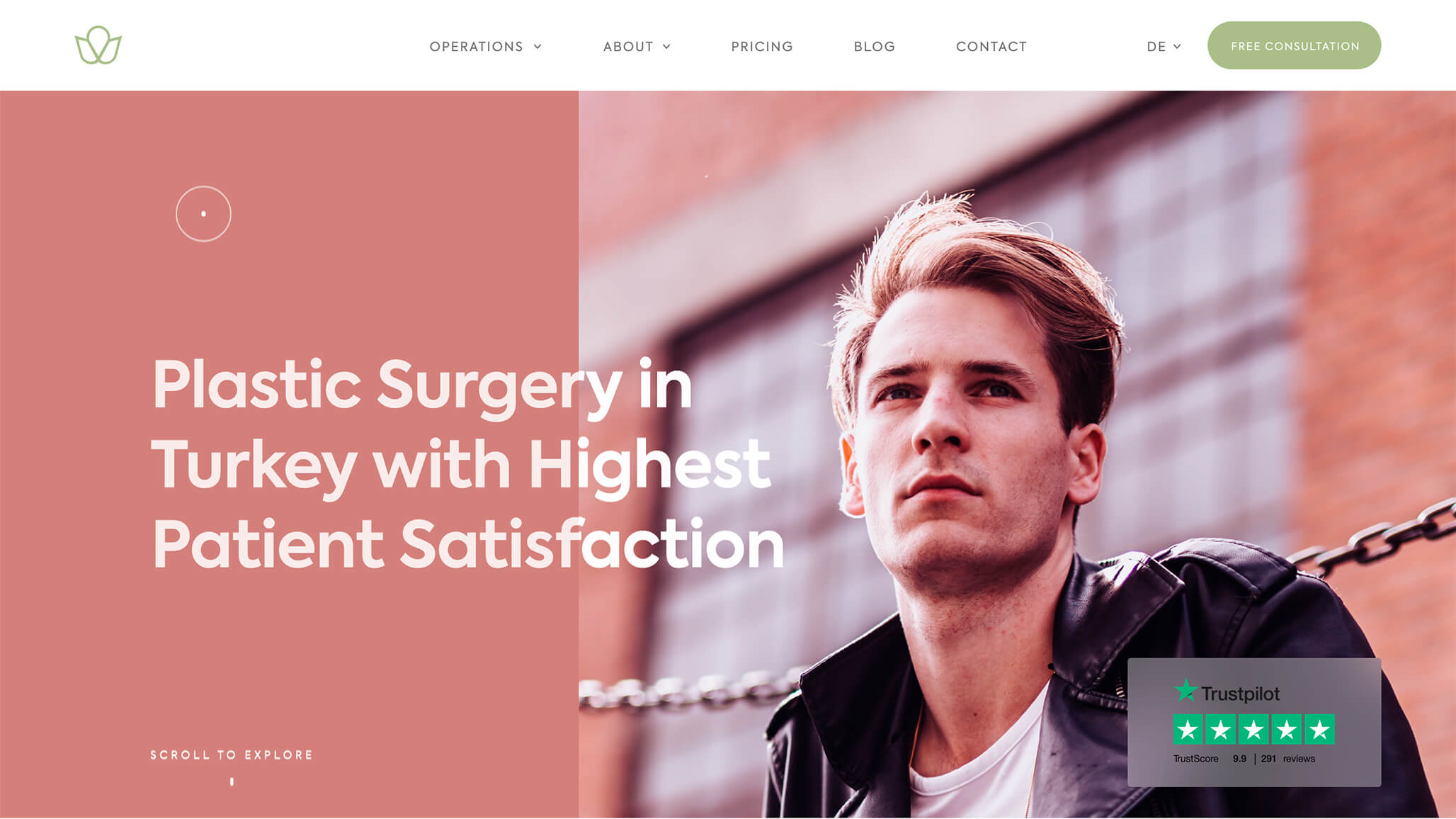Open the Pricing page

(762, 47)
